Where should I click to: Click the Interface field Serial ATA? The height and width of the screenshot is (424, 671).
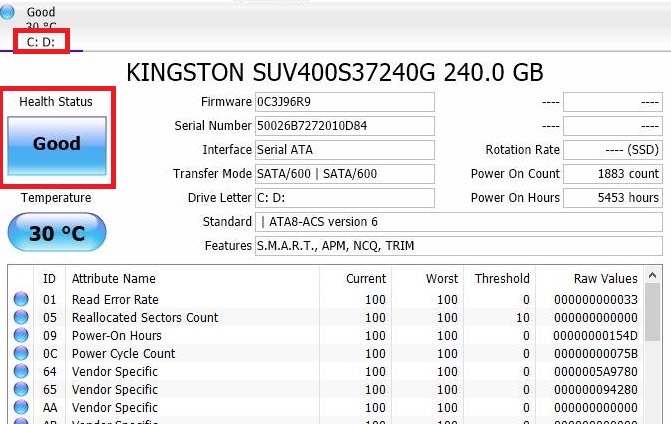point(344,150)
